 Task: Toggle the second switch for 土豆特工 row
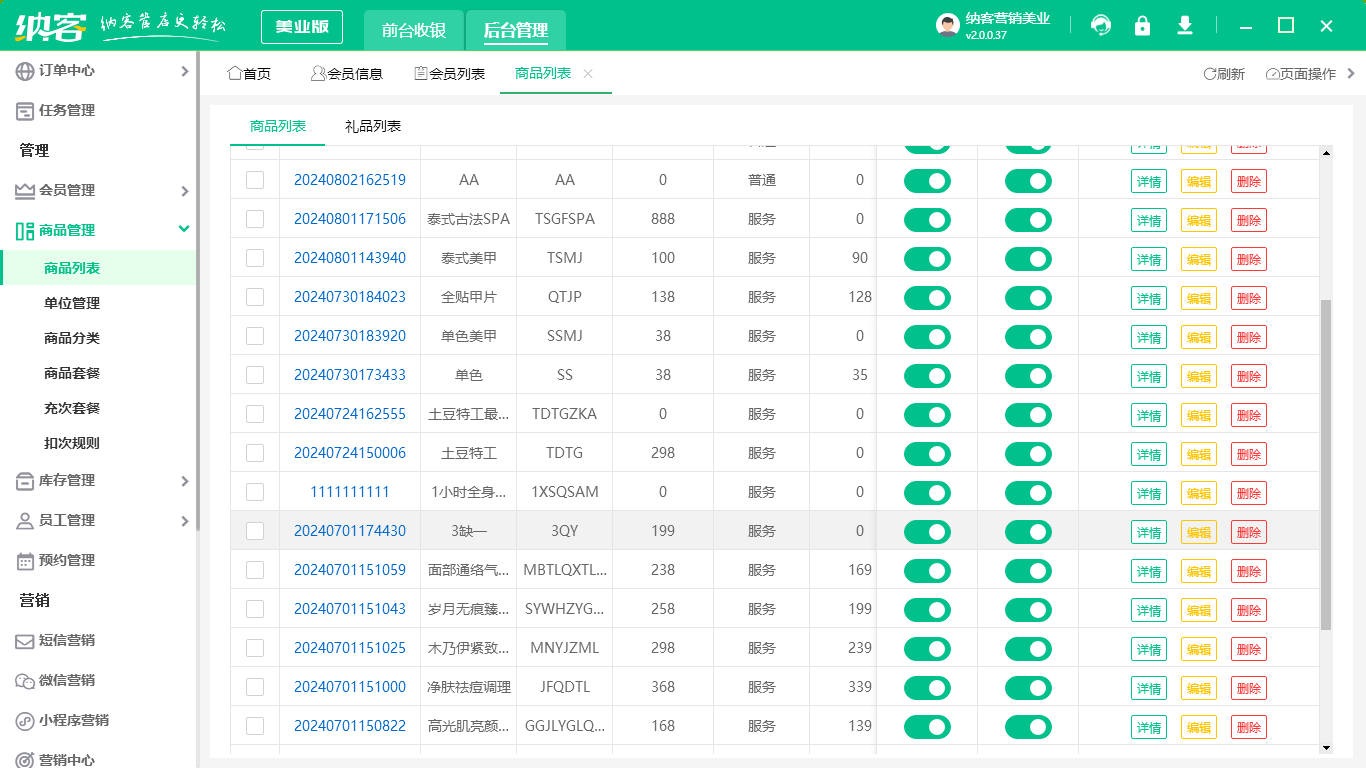pyautogui.click(x=1028, y=454)
